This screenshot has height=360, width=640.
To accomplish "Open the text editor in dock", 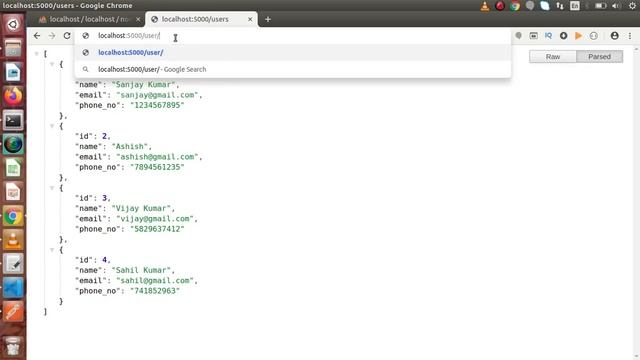I will pos(13,264).
